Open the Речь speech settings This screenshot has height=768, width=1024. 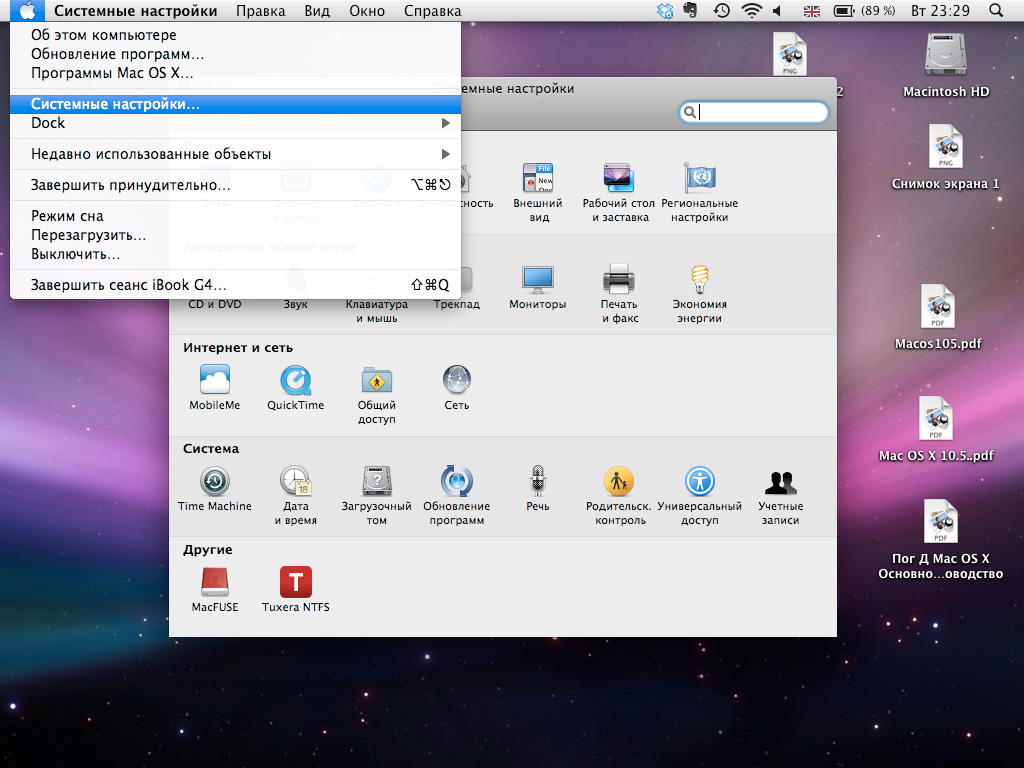(x=537, y=488)
